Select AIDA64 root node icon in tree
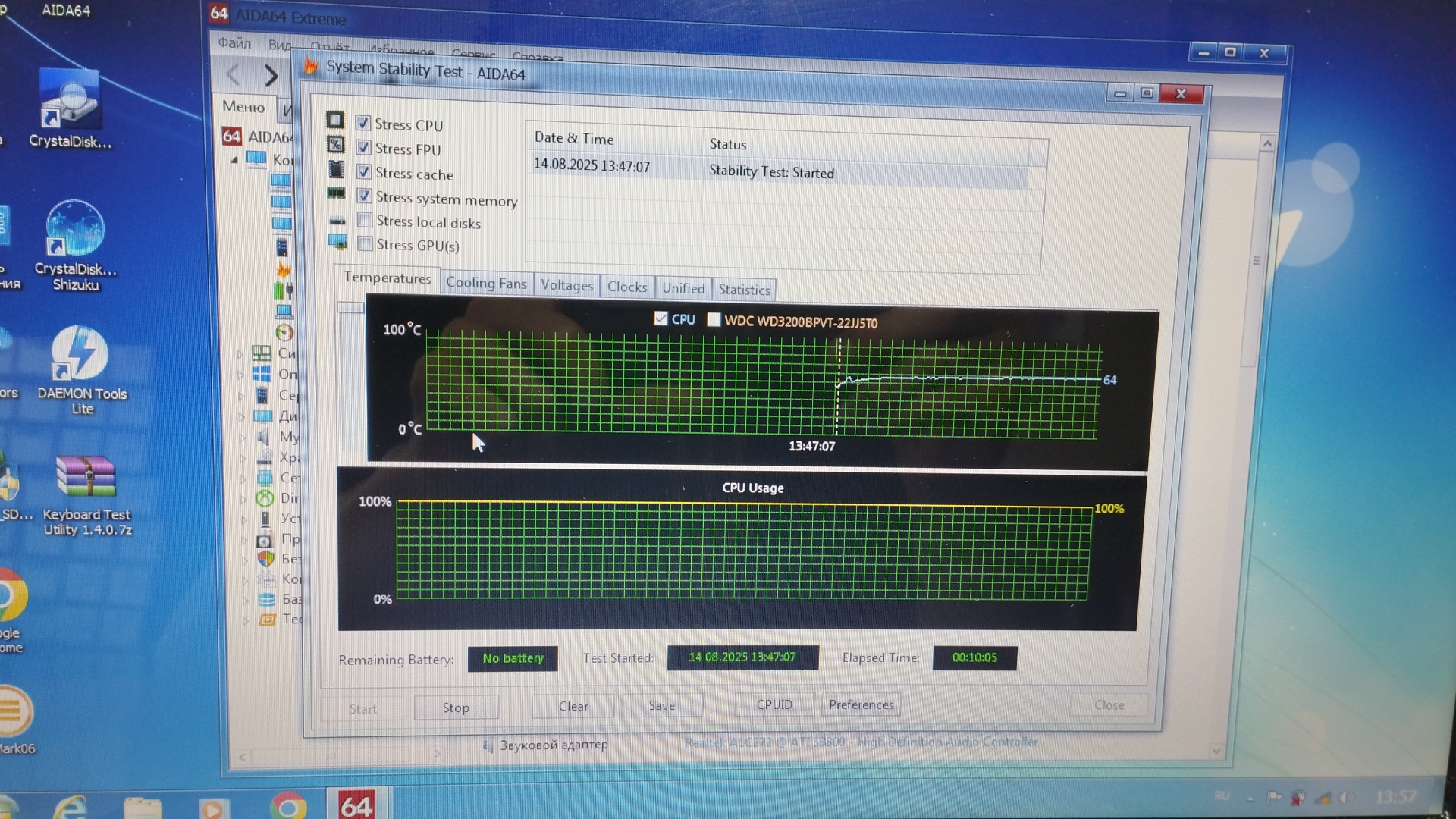Image resolution: width=1456 pixels, height=819 pixels. pyautogui.click(x=232, y=136)
